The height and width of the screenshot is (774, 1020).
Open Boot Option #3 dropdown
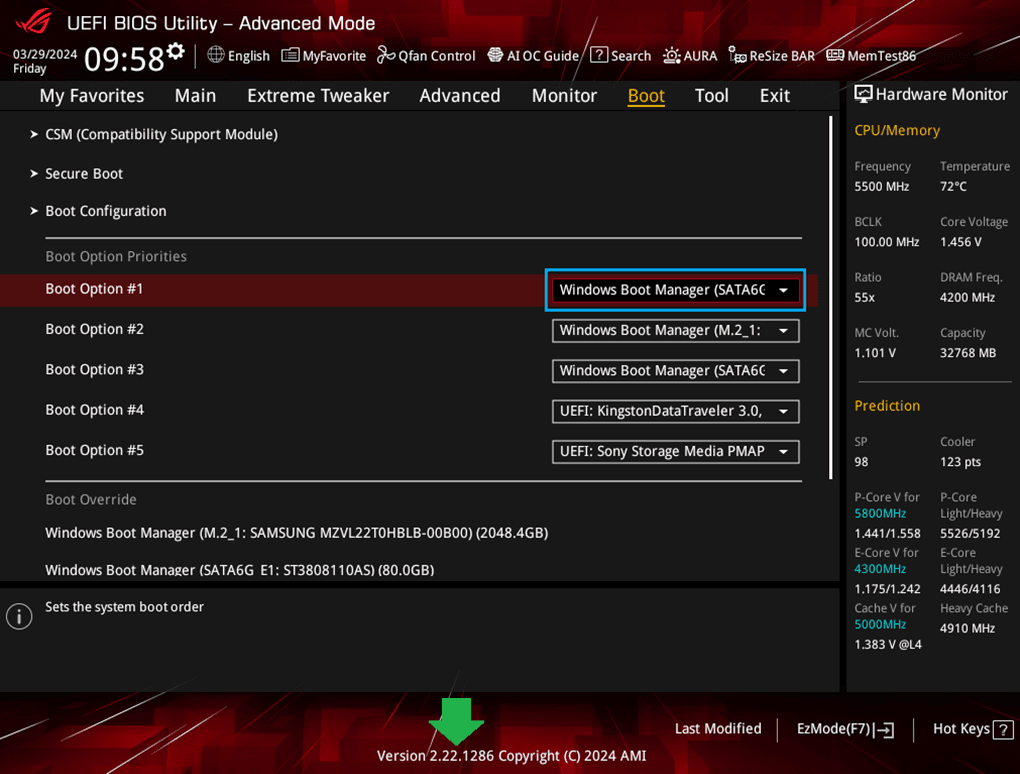(675, 371)
